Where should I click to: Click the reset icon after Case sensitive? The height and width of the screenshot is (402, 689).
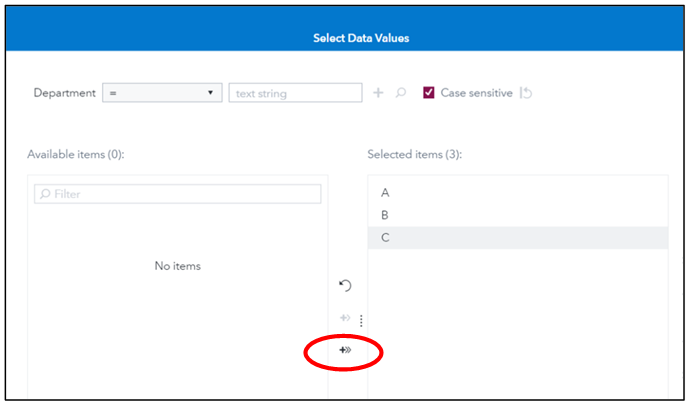[x=527, y=93]
